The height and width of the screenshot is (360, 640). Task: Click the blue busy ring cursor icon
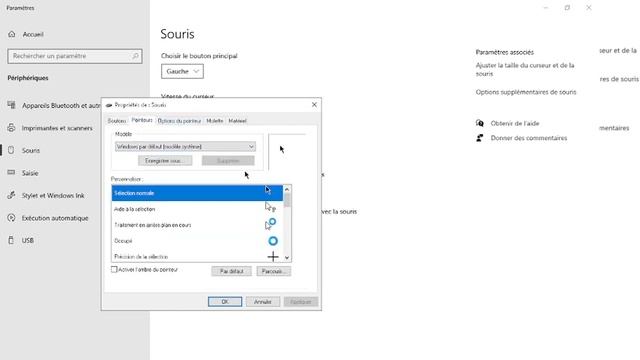pyautogui.click(x=273, y=241)
